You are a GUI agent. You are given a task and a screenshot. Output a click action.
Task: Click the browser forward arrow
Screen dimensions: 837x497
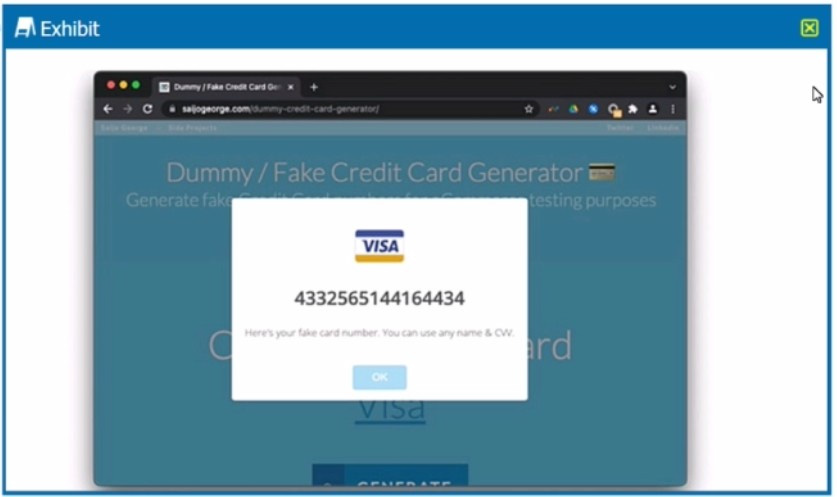(x=128, y=109)
